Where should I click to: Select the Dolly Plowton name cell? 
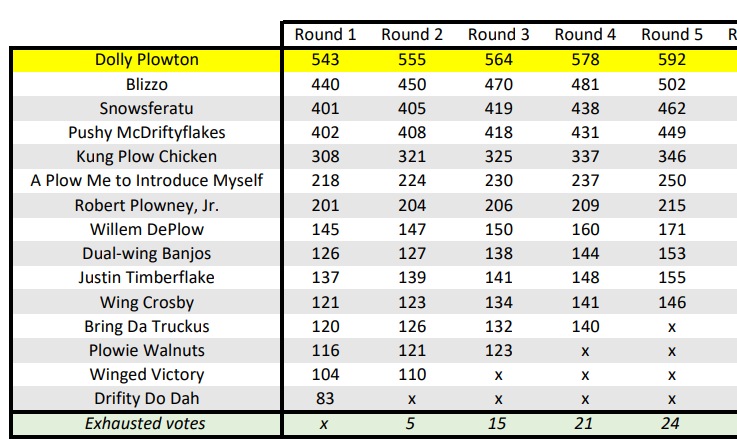pos(147,60)
